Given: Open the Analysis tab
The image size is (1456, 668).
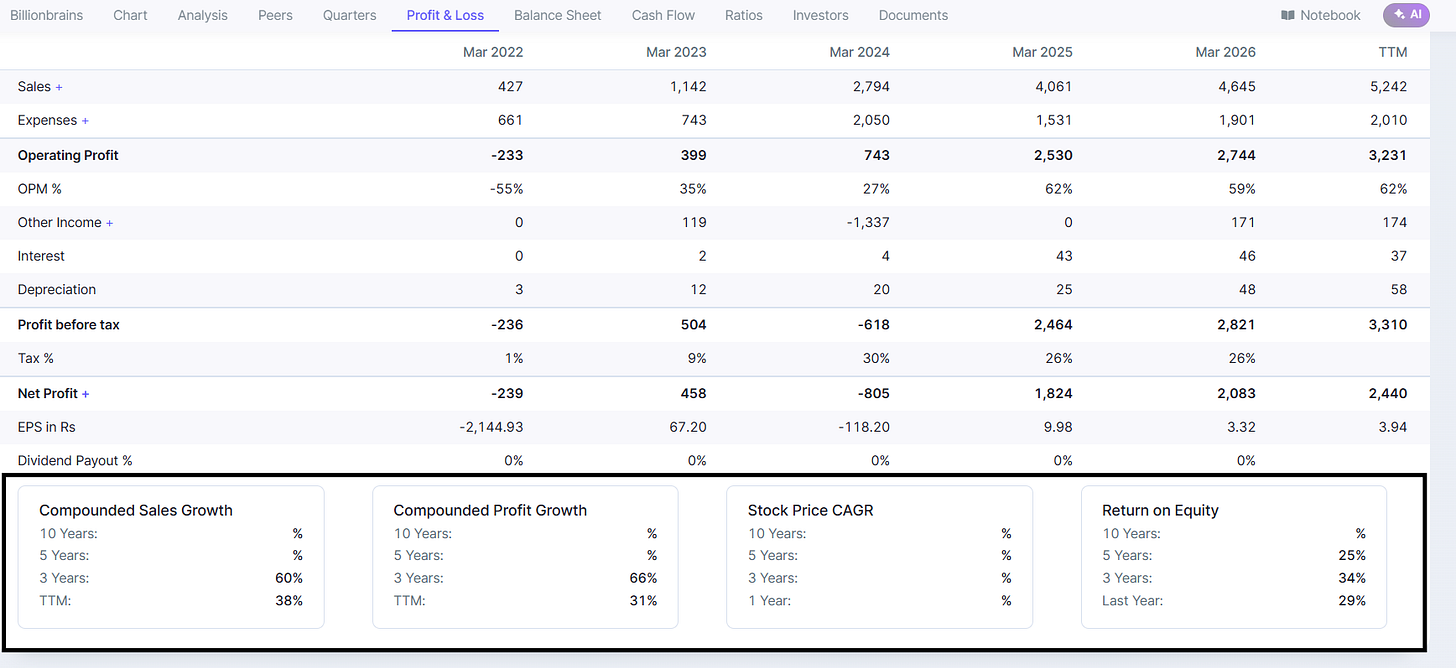Looking at the screenshot, I should [x=203, y=15].
